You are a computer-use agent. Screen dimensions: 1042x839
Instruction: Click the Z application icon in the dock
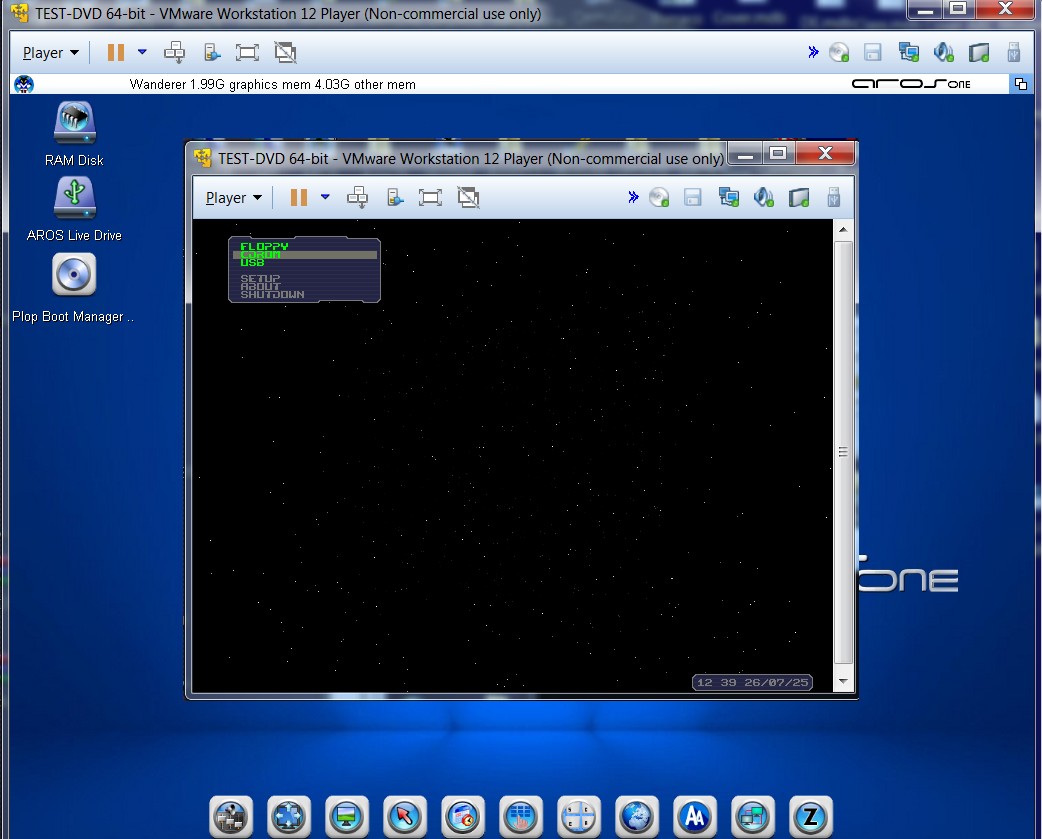(x=811, y=817)
